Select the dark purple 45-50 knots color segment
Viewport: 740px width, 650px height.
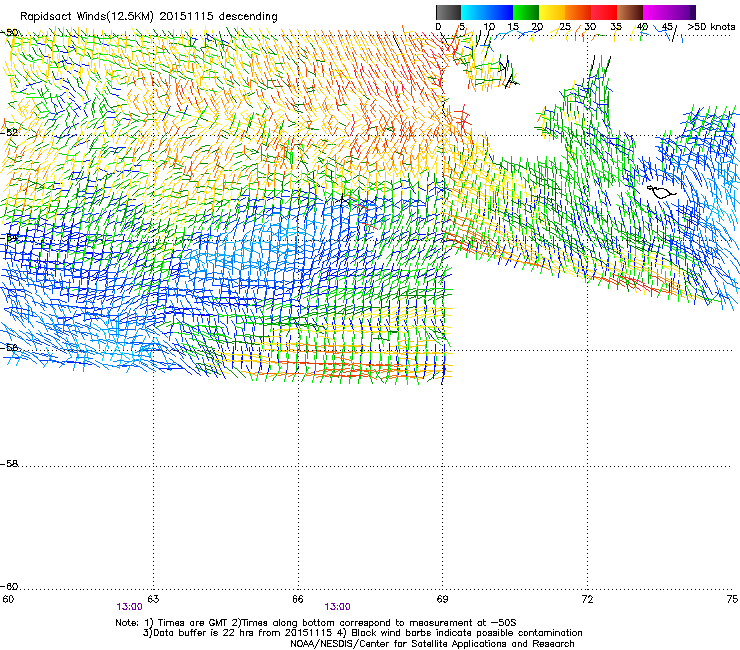(x=682, y=12)
